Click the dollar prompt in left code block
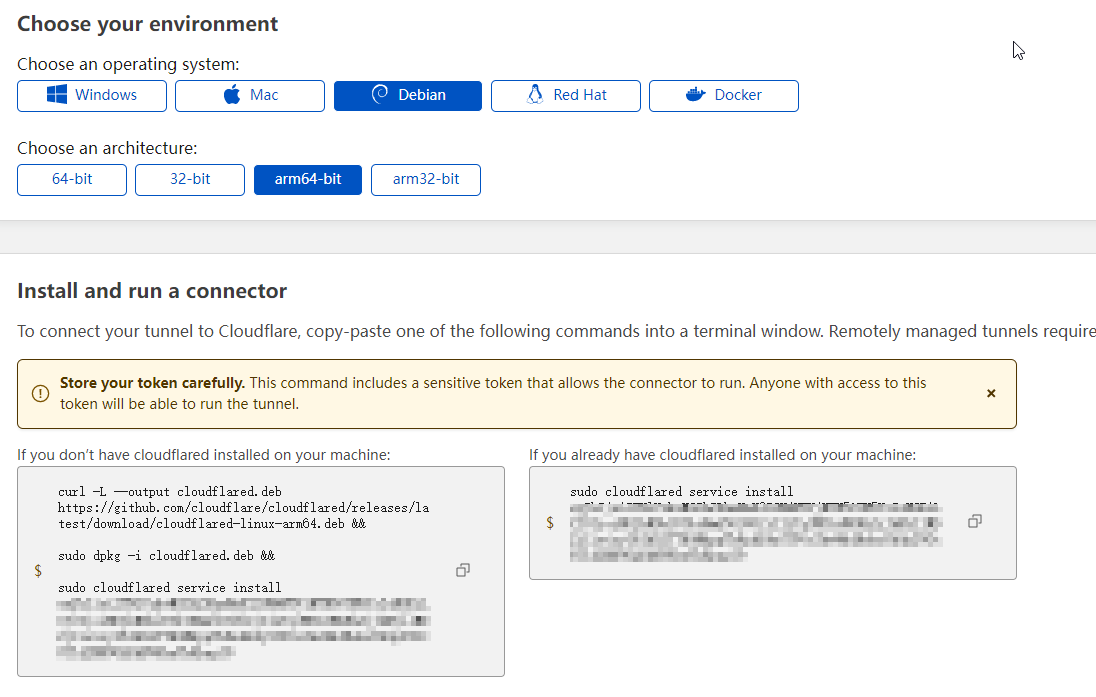Image resolution: width=1096 pixels, height=697 pixels. coord(38,570)
